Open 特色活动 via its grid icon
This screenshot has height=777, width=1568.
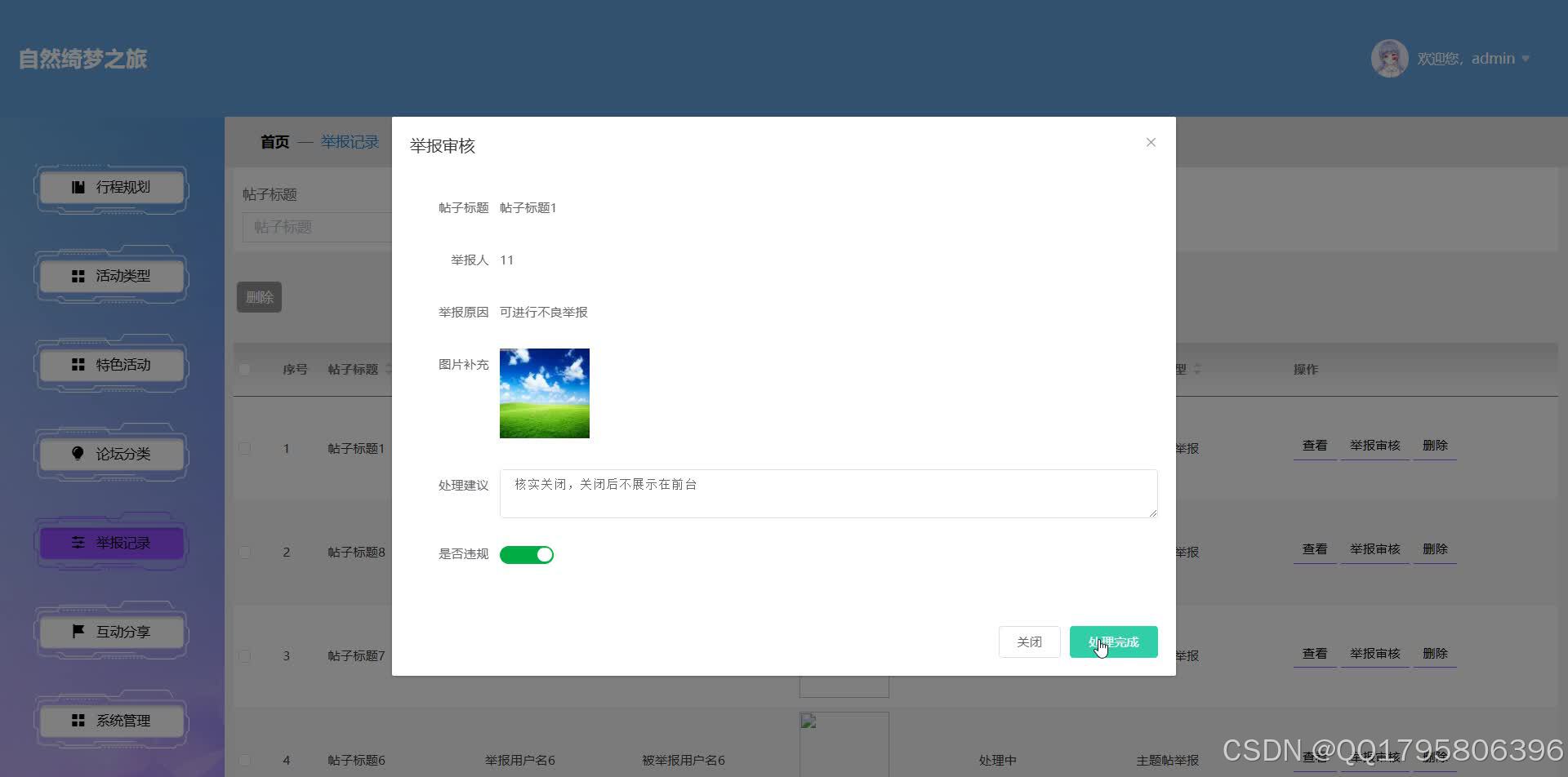pyautogui.click(x=78, y=365)
